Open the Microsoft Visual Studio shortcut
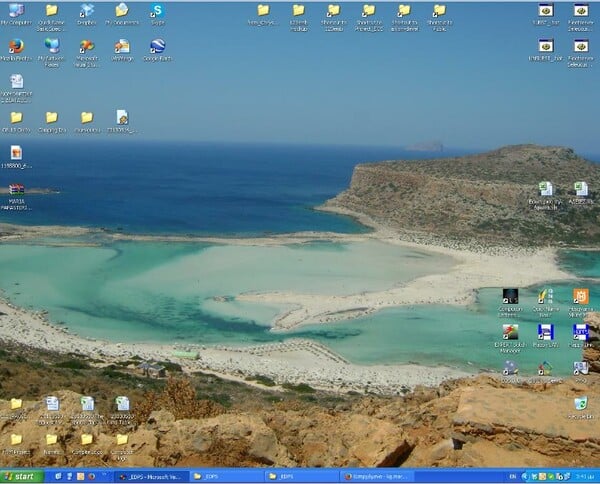The image size is (600, 484). point(87,47)
